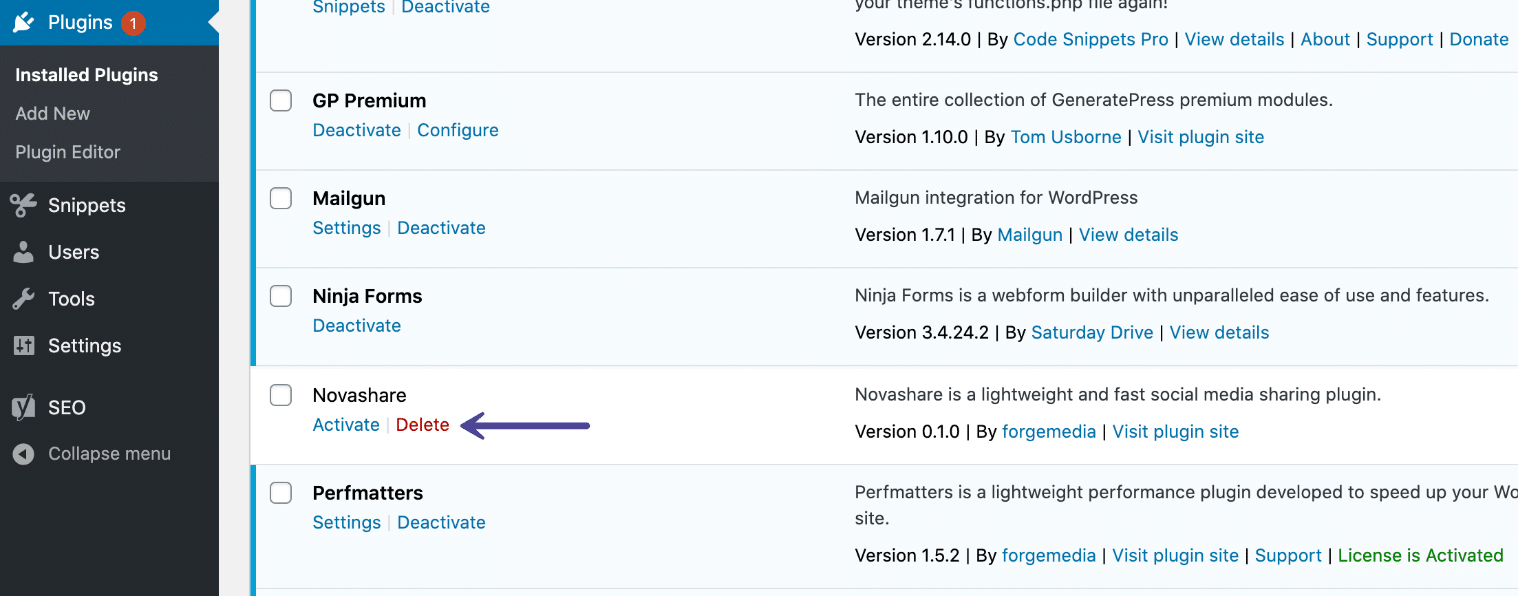
Task: Click "Installed Plugins" in the sidebar
Action: click(x=86, y=74)
